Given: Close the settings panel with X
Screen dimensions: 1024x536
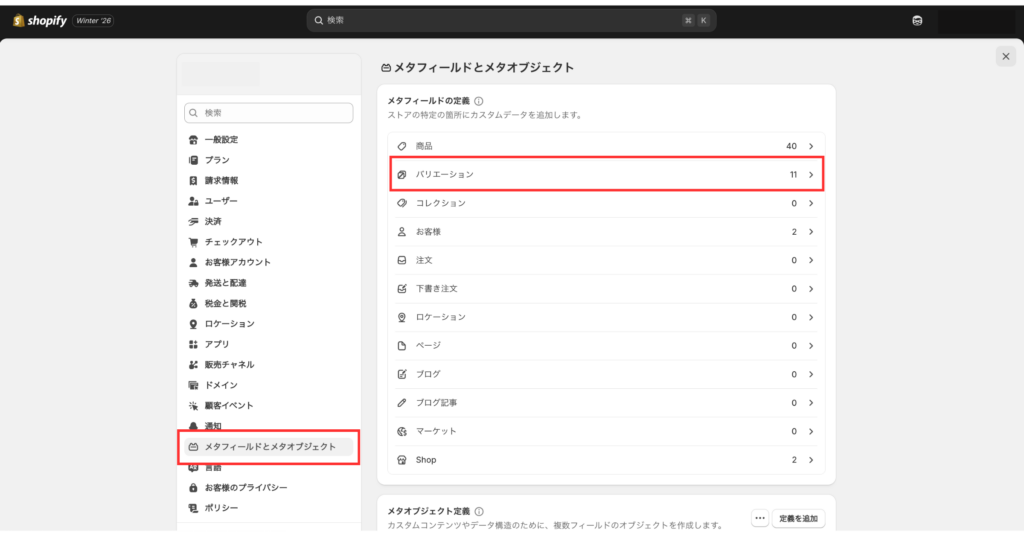Looking at the screenshot, I should pyautogui.click(x=1006, y=57).
